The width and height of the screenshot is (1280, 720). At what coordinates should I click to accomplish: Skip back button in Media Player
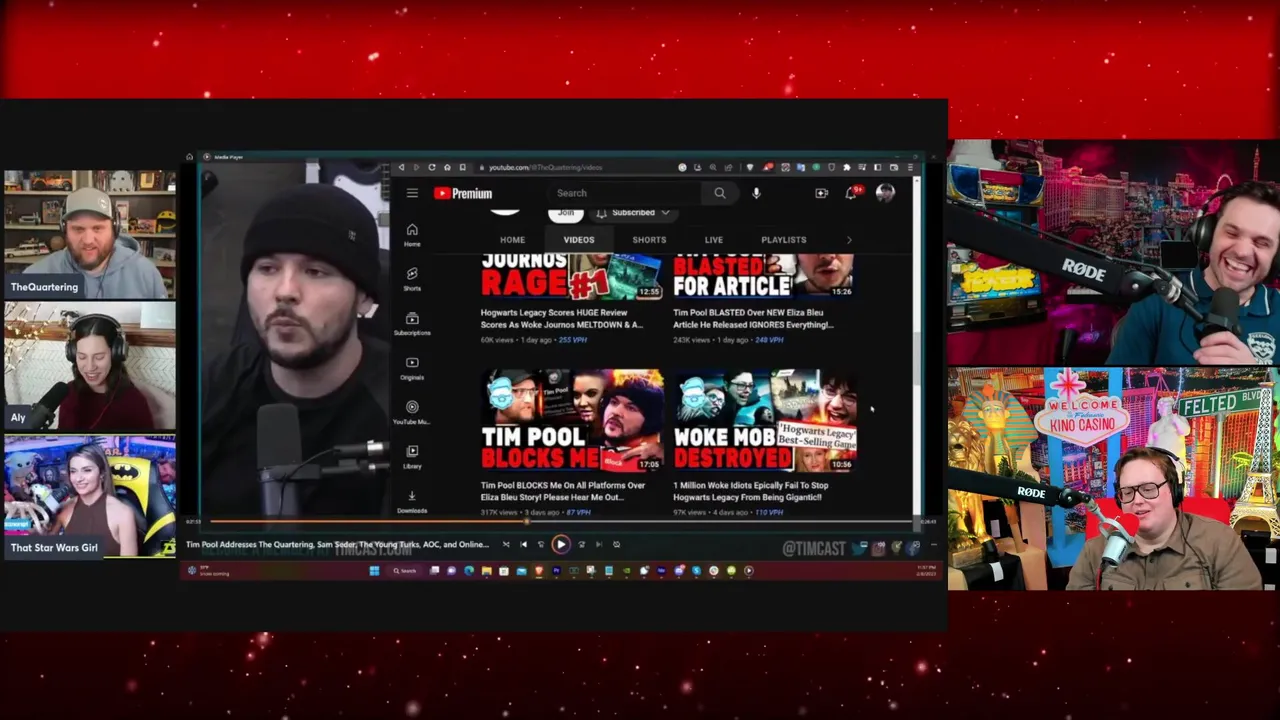tap(541, 544)
